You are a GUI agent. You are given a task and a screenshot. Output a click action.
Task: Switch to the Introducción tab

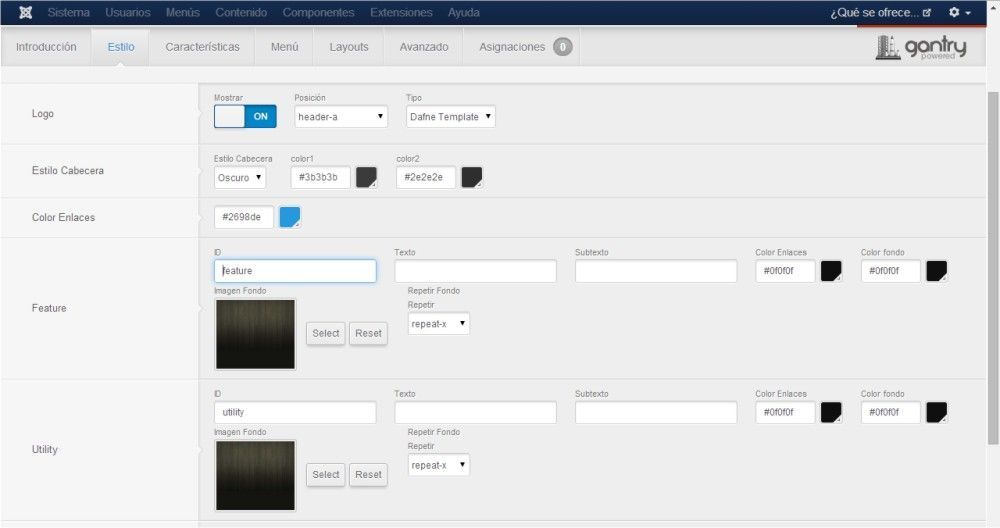tap(46, 47)
